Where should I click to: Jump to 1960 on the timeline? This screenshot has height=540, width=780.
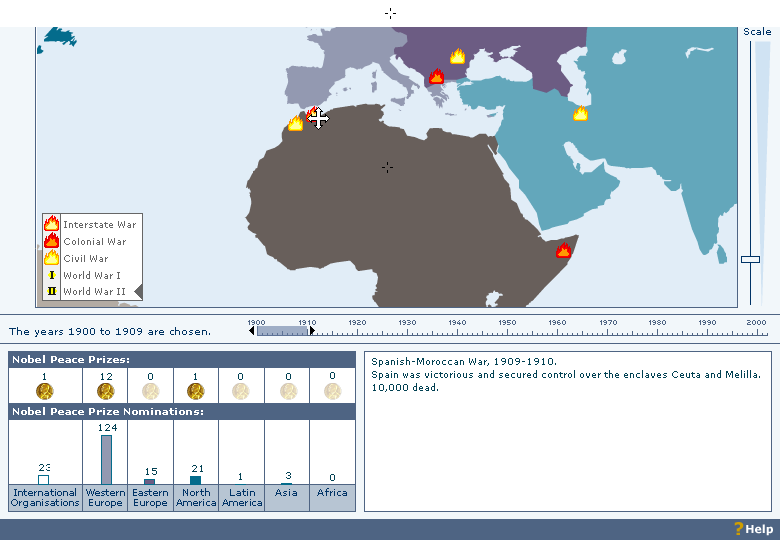(557, 323)
